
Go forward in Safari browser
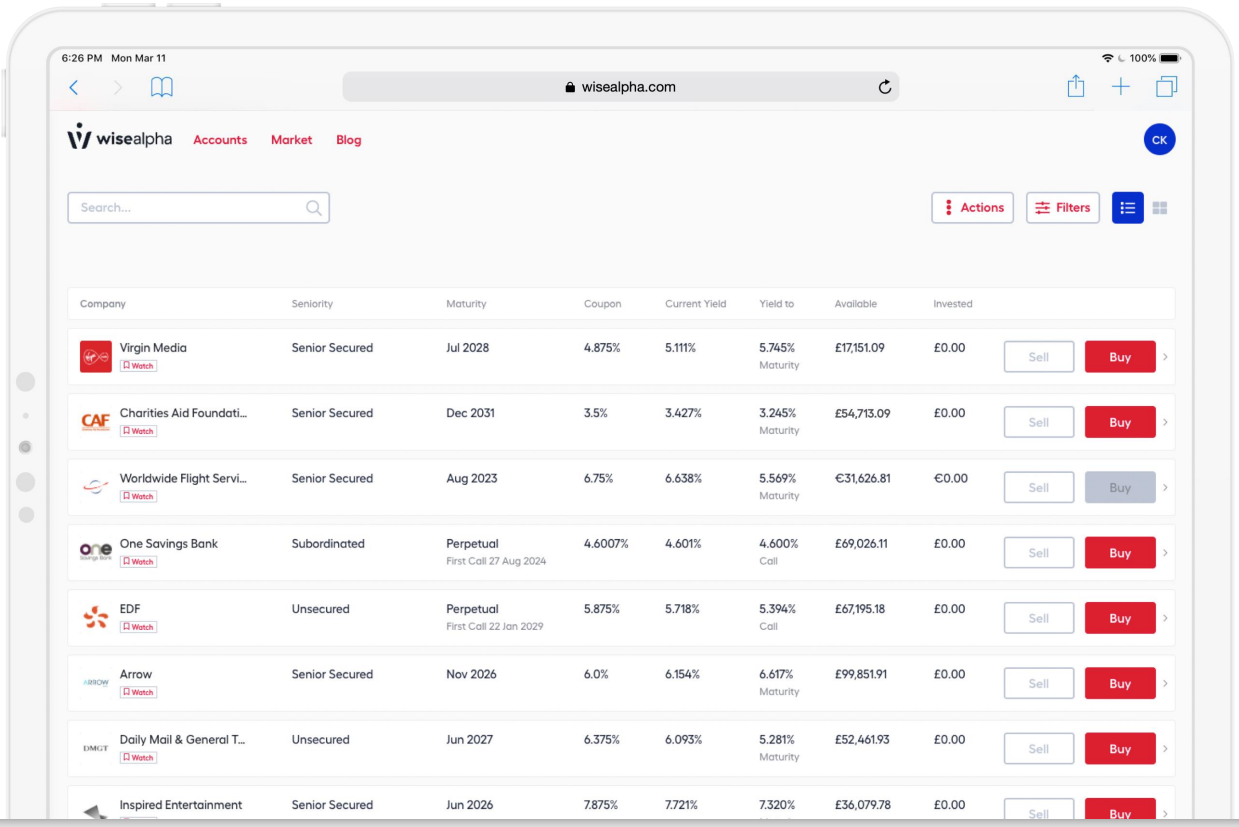(x=118, y=88)
